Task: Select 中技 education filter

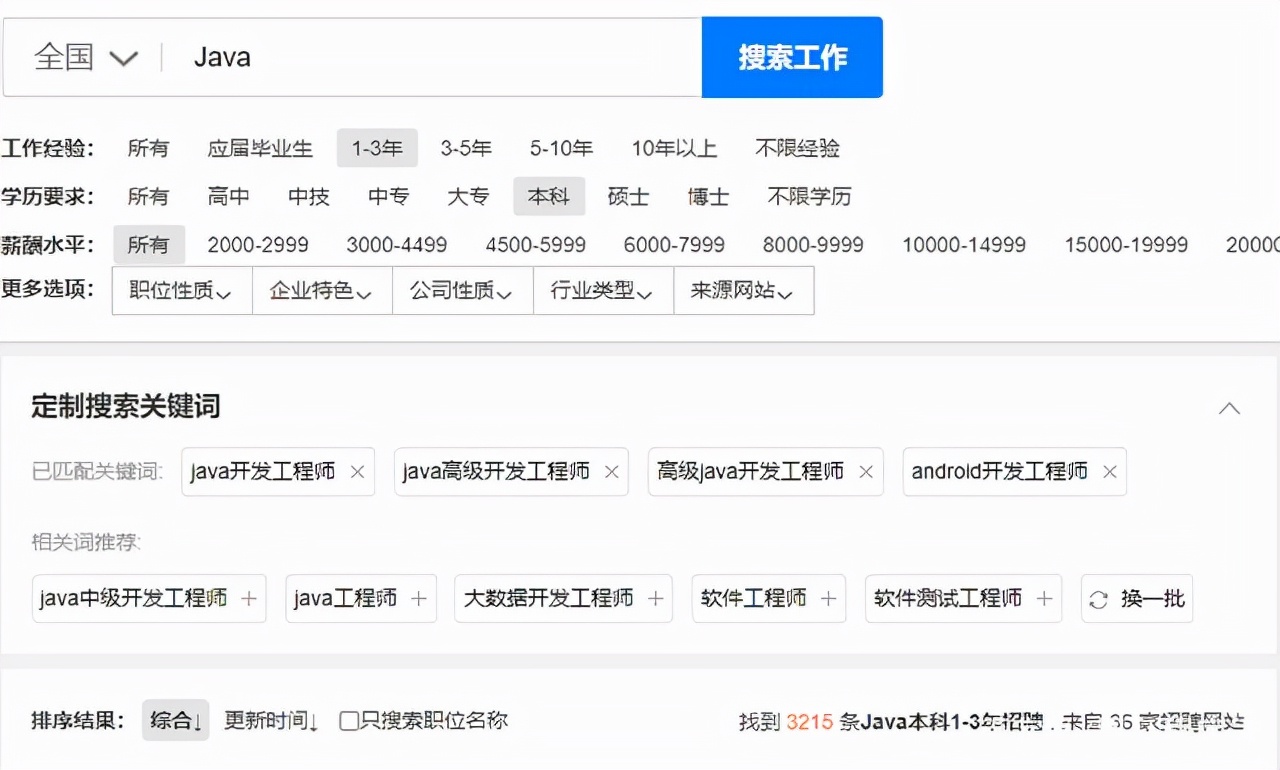Action: click(x=308, y=196)
